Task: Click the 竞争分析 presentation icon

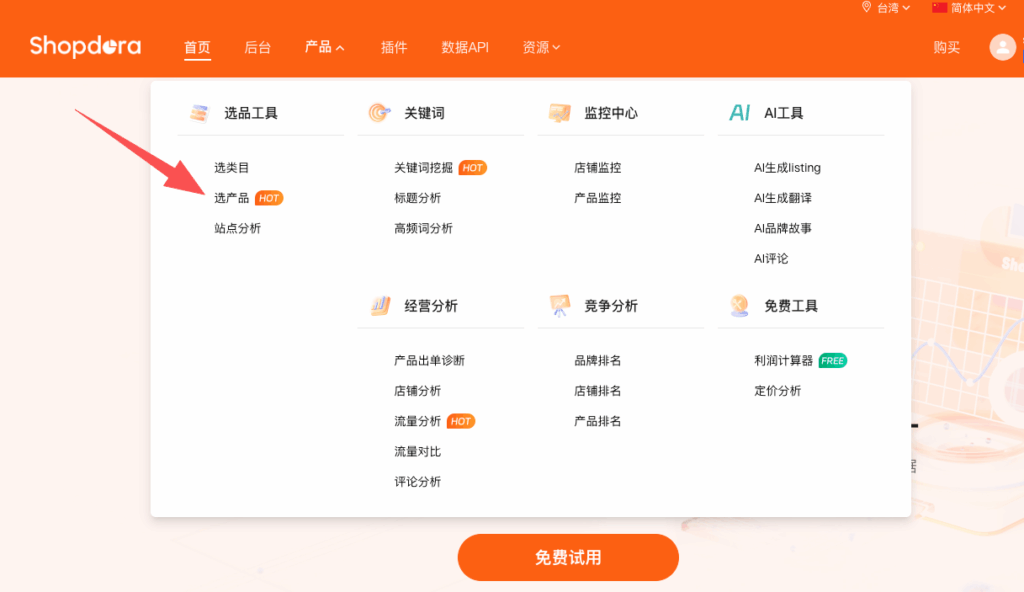Action: tap(560, 306)
